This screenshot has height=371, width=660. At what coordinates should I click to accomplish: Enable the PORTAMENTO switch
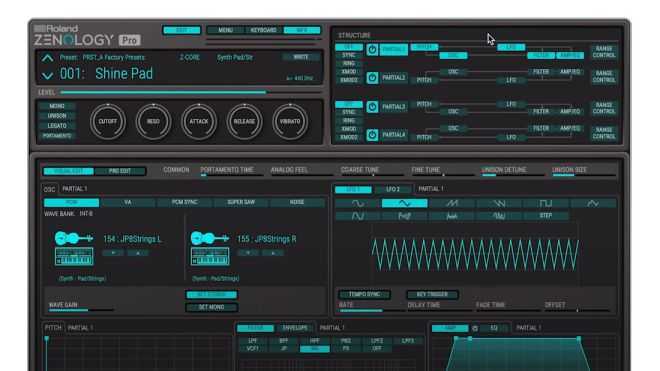pos(57,136)
